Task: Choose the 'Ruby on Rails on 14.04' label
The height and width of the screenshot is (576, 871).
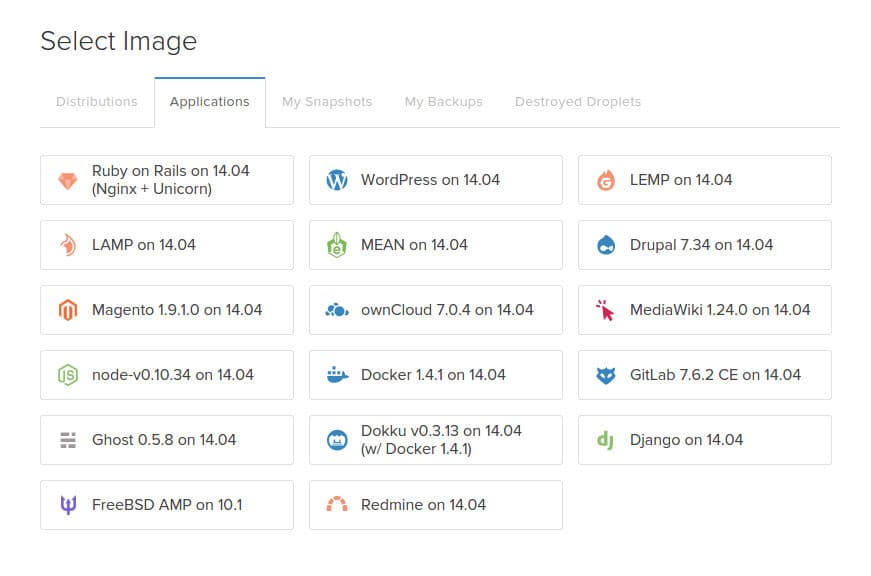Action: click(x=171, y=171)
